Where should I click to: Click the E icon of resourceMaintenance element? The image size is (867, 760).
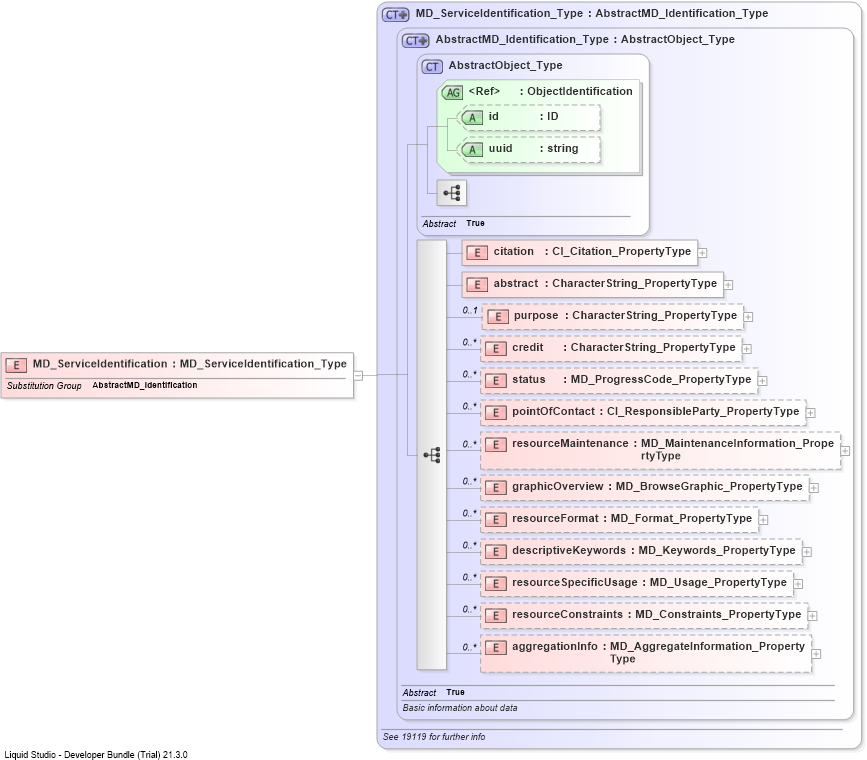click(x=496, y=445)
